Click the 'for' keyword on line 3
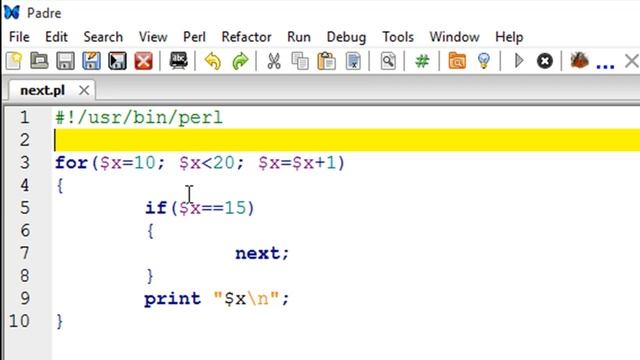This screenshot has width=640, height=360. click(71, 162)
